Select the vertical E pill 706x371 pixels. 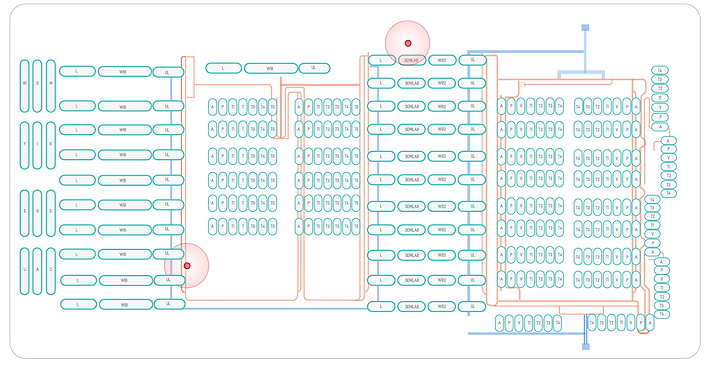pos(51,213)
